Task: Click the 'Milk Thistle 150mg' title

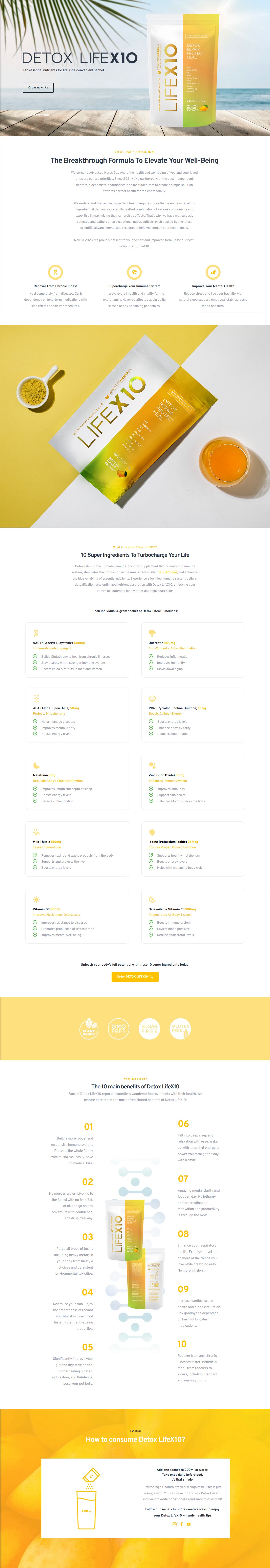Action: (47, 842)
